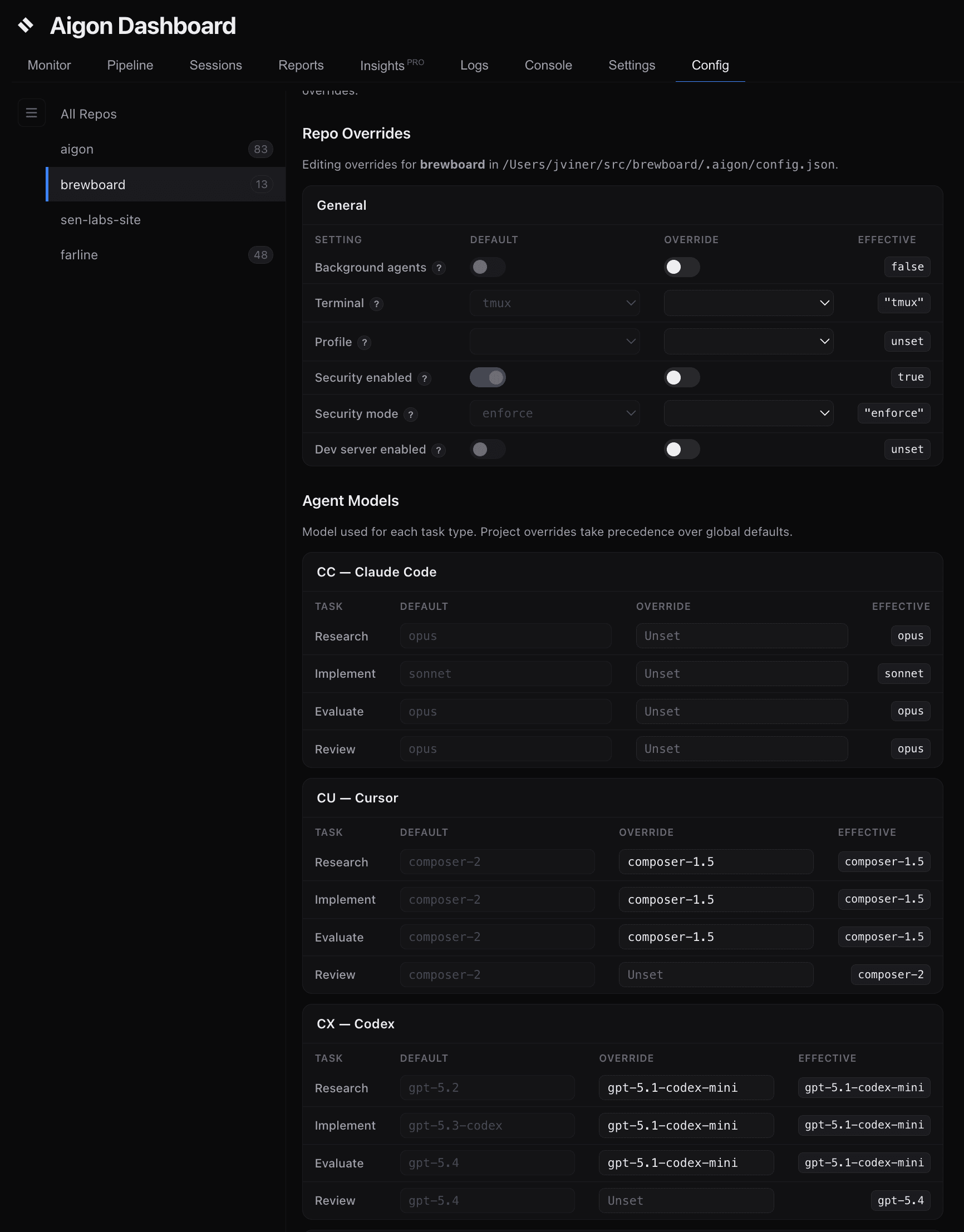This screenshot has height=1232, width=964.
Task: Click the brewboard count badge 13
Action: pyautogui.click(x=262, y=185)
